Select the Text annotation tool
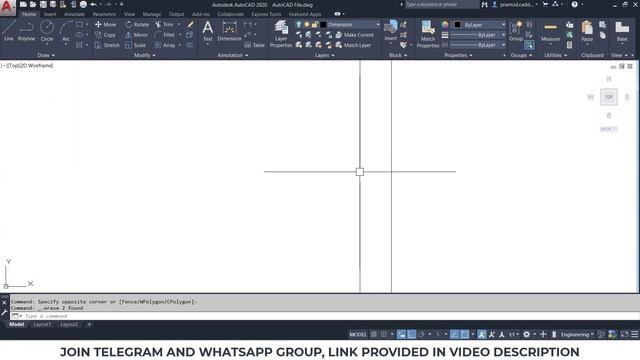Screen dimensions: 640x360 pos(208,31)
